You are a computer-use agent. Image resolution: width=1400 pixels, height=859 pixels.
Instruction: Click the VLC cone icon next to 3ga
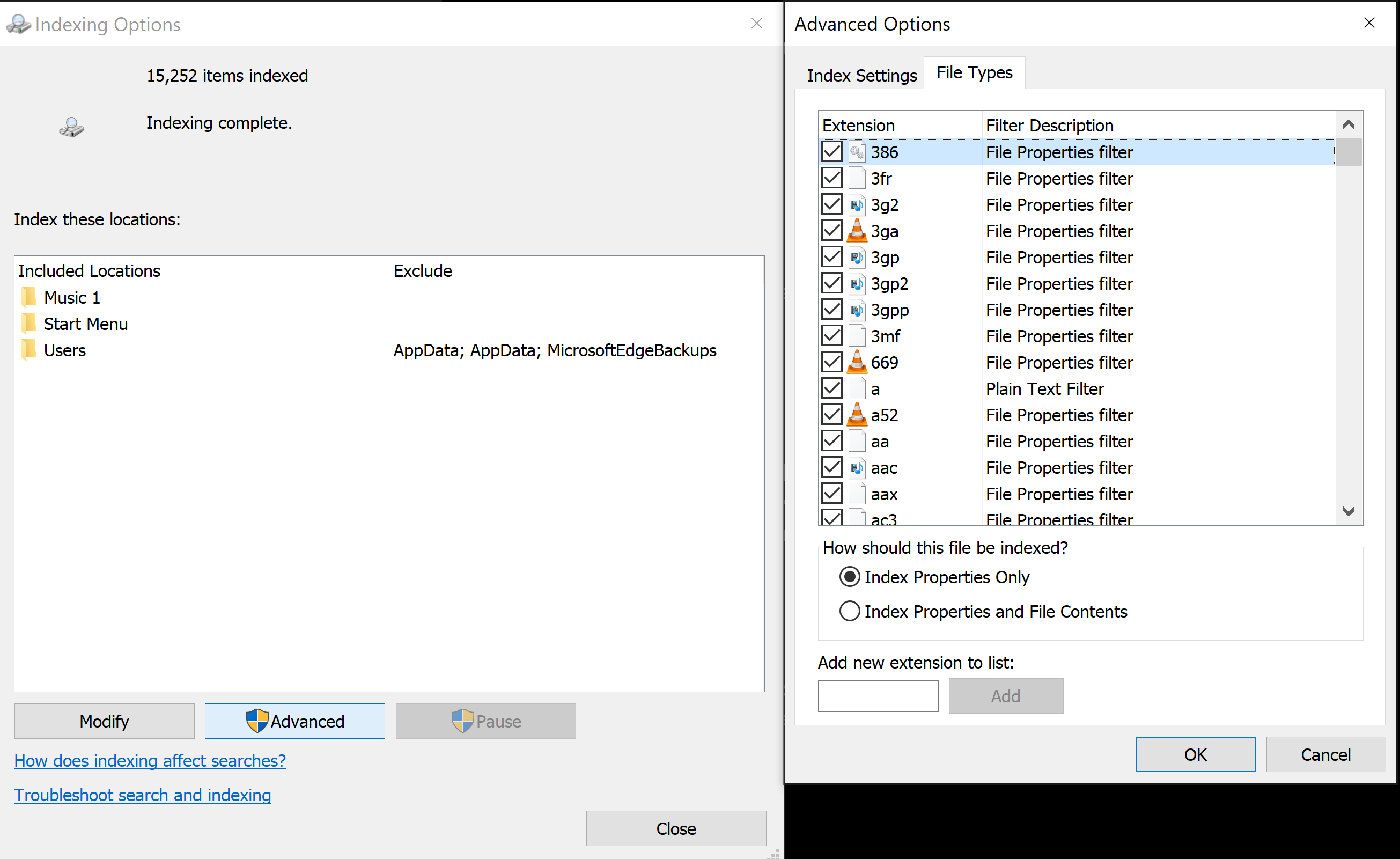(857, 230)
